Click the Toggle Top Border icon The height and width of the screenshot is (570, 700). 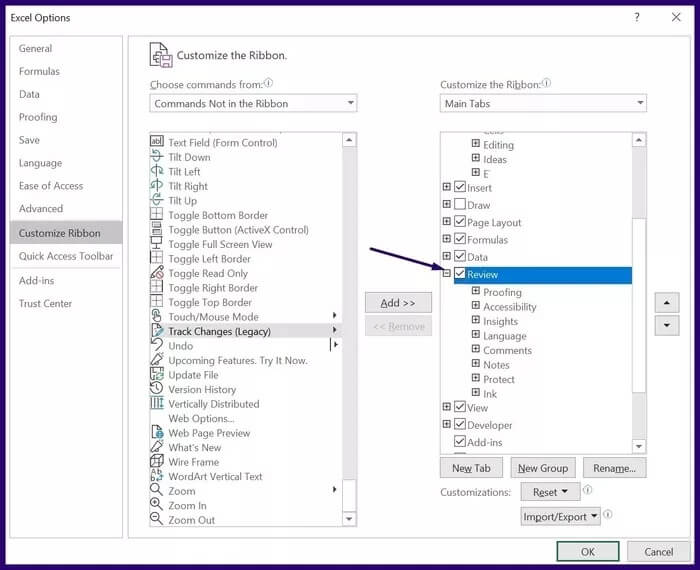(x=157, y=301)
